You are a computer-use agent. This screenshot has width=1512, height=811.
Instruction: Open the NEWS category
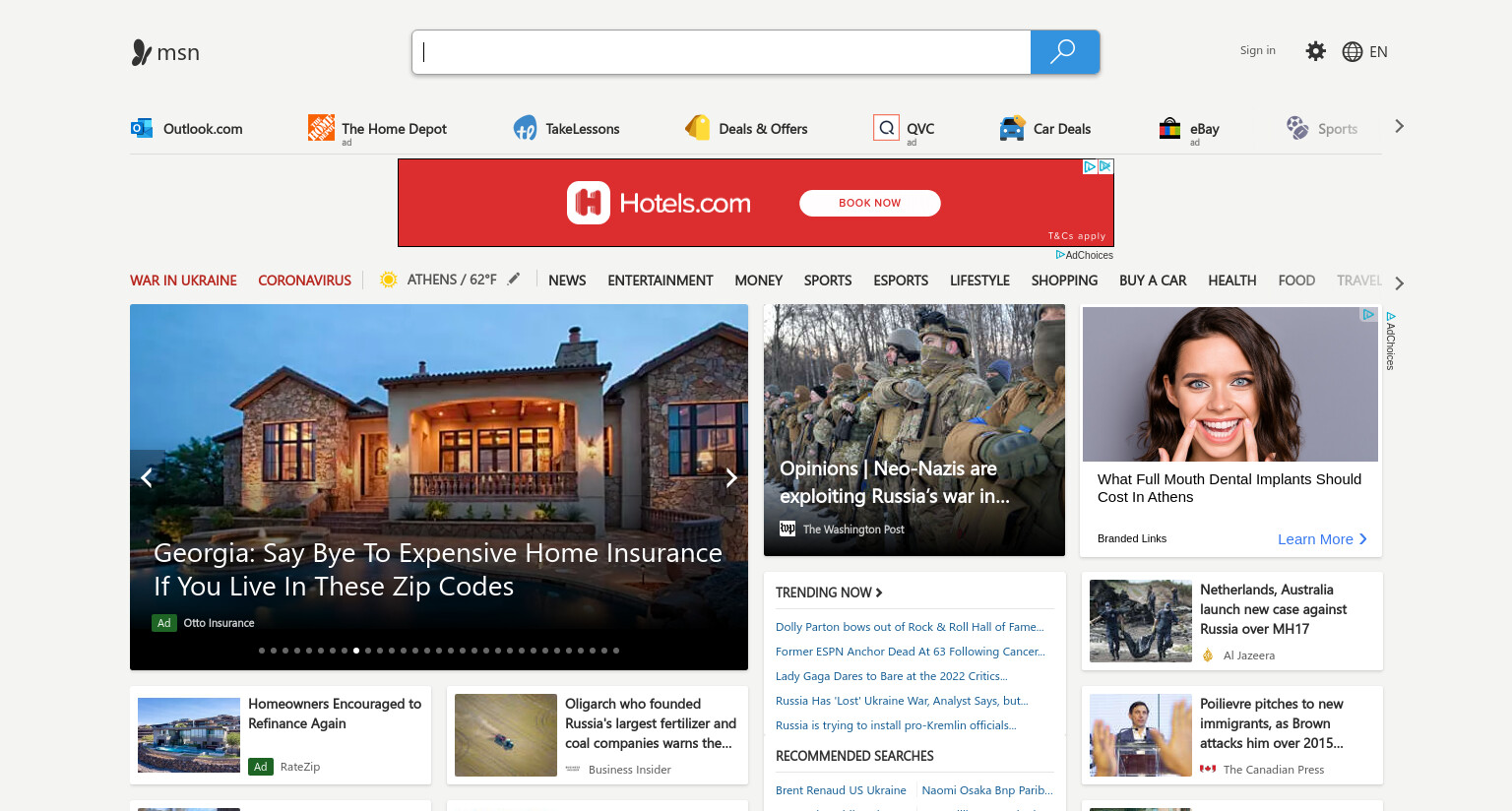tap(567, 281)
